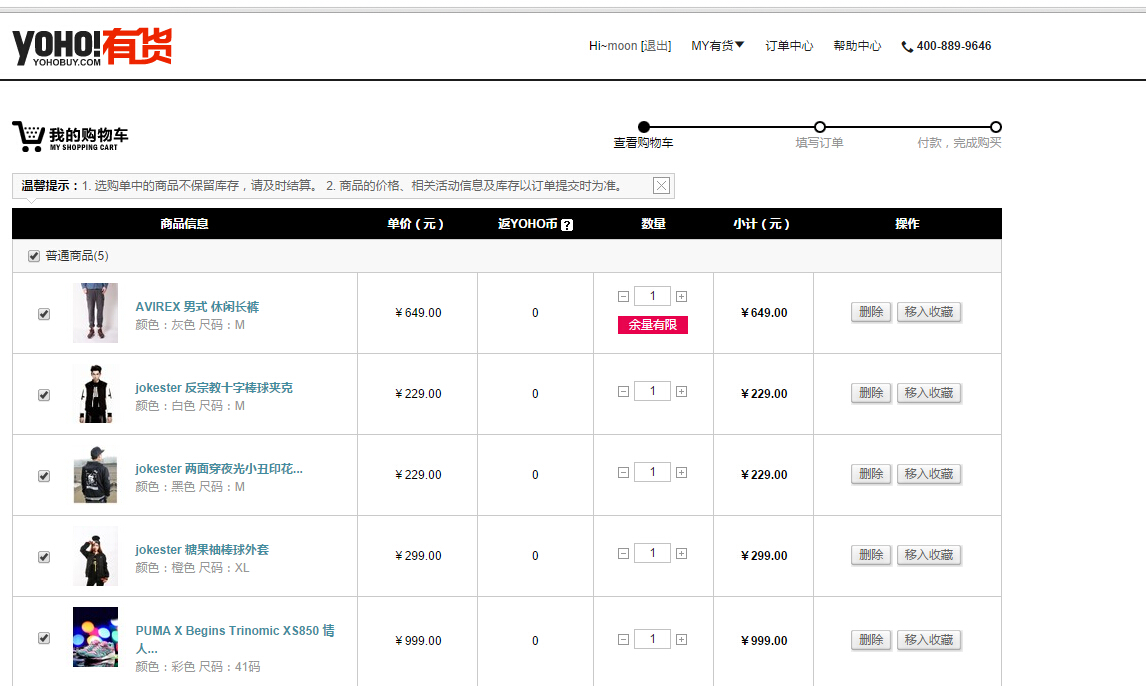
Task: Uncheck the PUMA X Begins Trinomic checkbox
Action: pyautogui.click(x=44, y=639)
